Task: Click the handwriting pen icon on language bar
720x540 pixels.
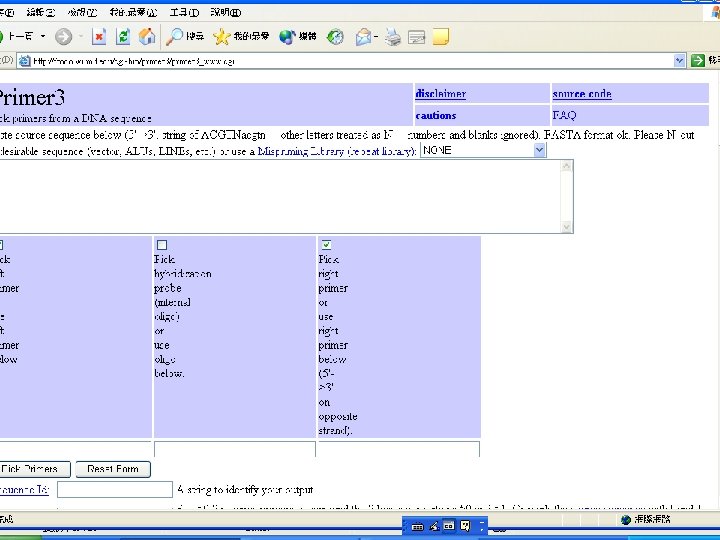Action: point(434,526)
